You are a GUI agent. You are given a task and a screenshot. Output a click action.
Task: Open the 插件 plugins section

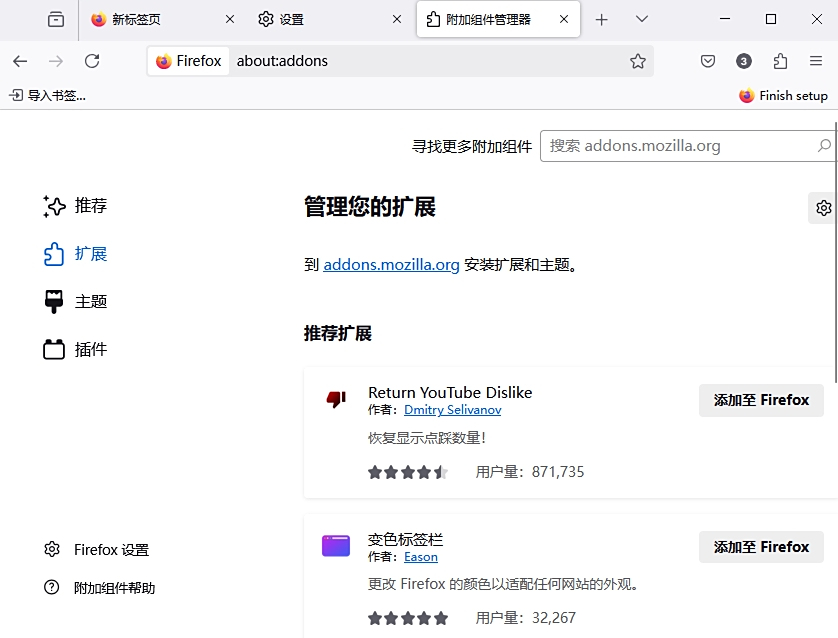88,349
